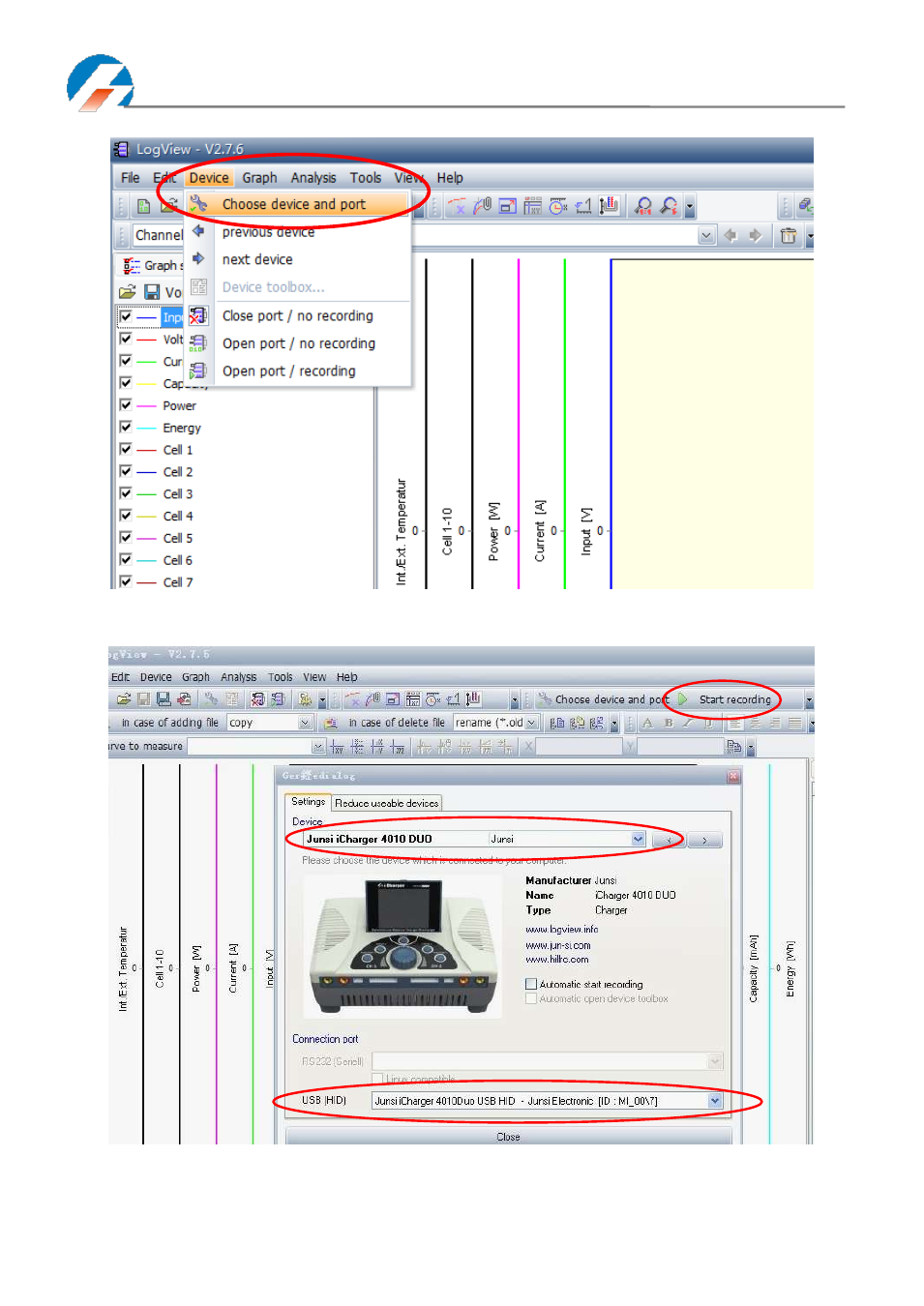Click 'Open port / no recording' entry

298,343
